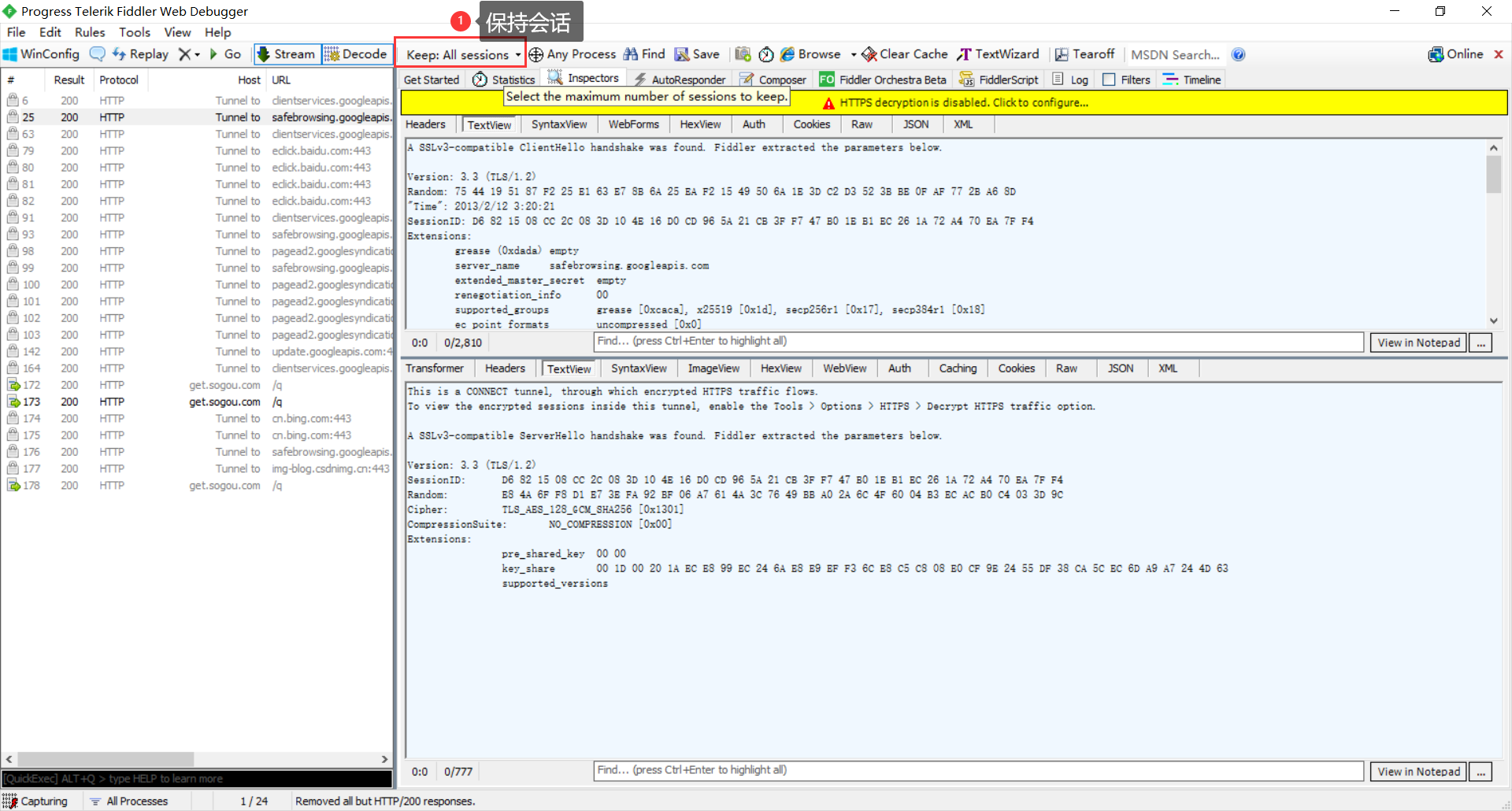Sort sessions by the Result column
This screenshot has width=1512, height=811.
pos(69,80)
